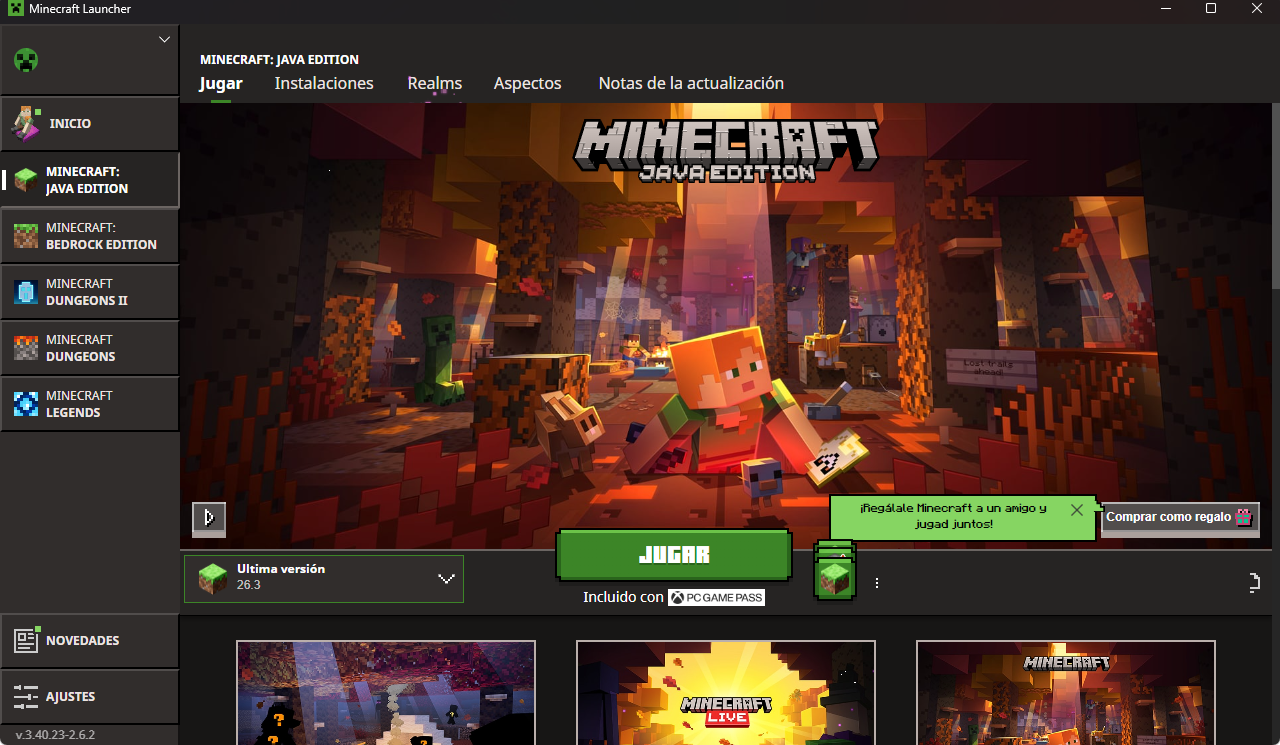This screenshot has width=1280, height=745.
Task: Go to INICIO in the sidebar
Action: coord(90,124)
